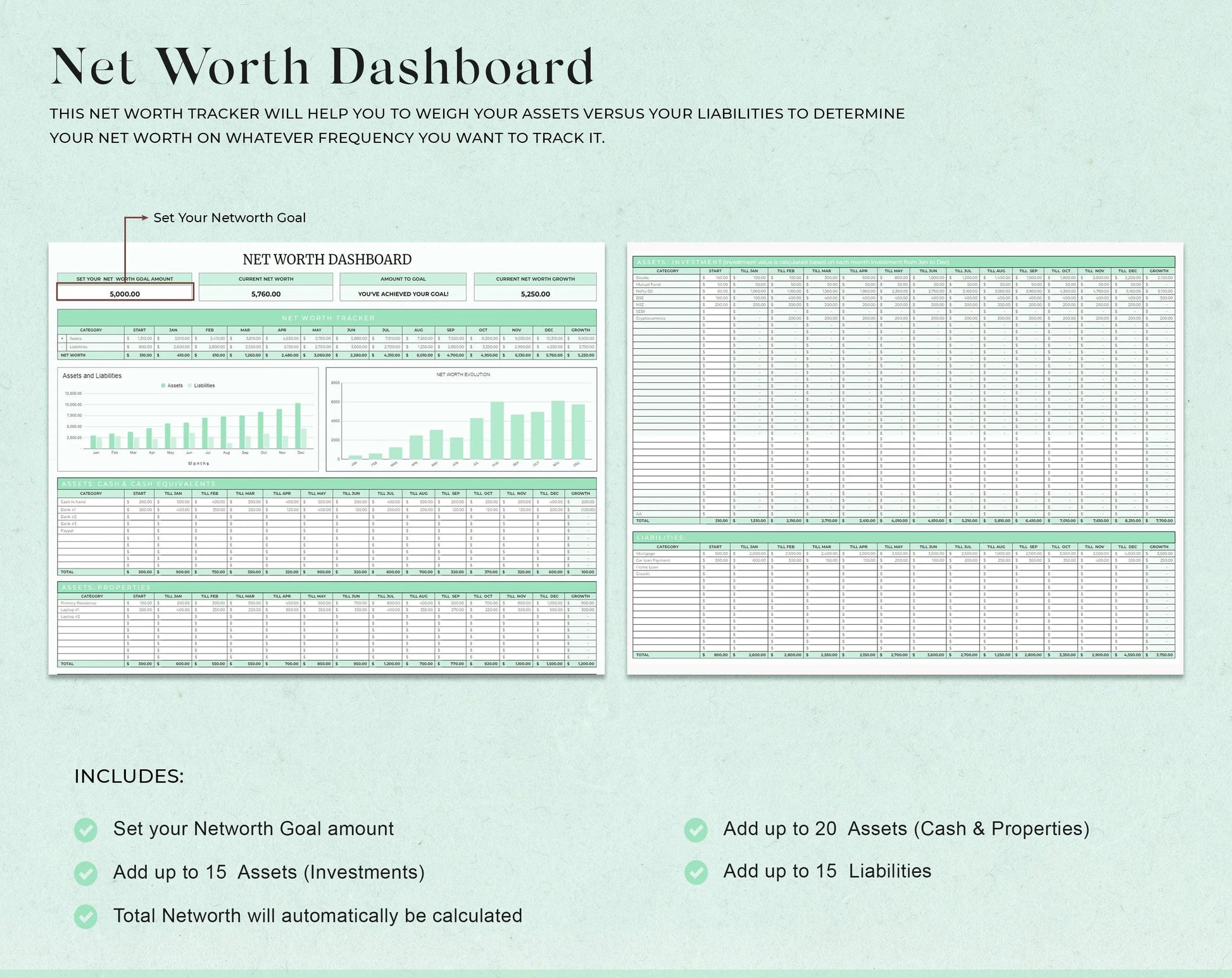Select the "Bank #1" category cell

pyautogui.click(x=91, y=510)
